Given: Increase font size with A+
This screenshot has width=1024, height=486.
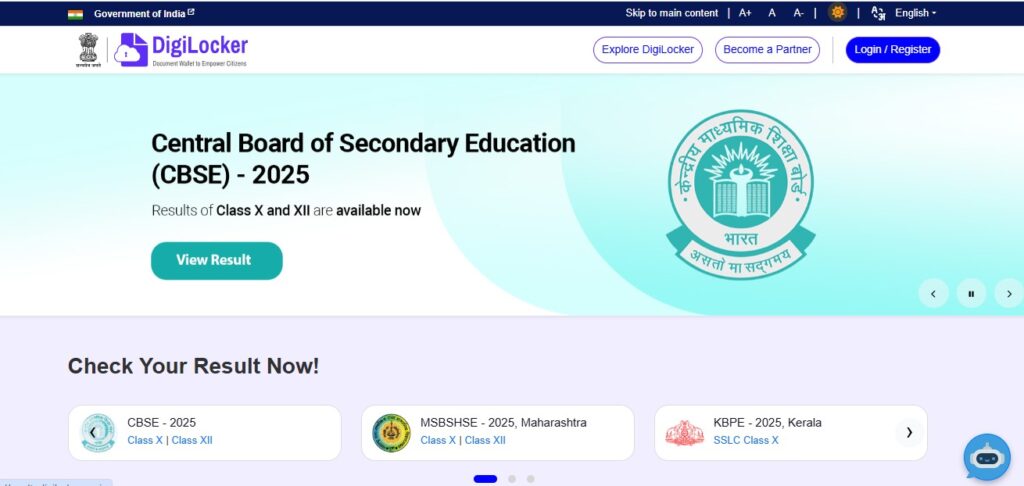Looking at the screenshot, I should point(745,13).
